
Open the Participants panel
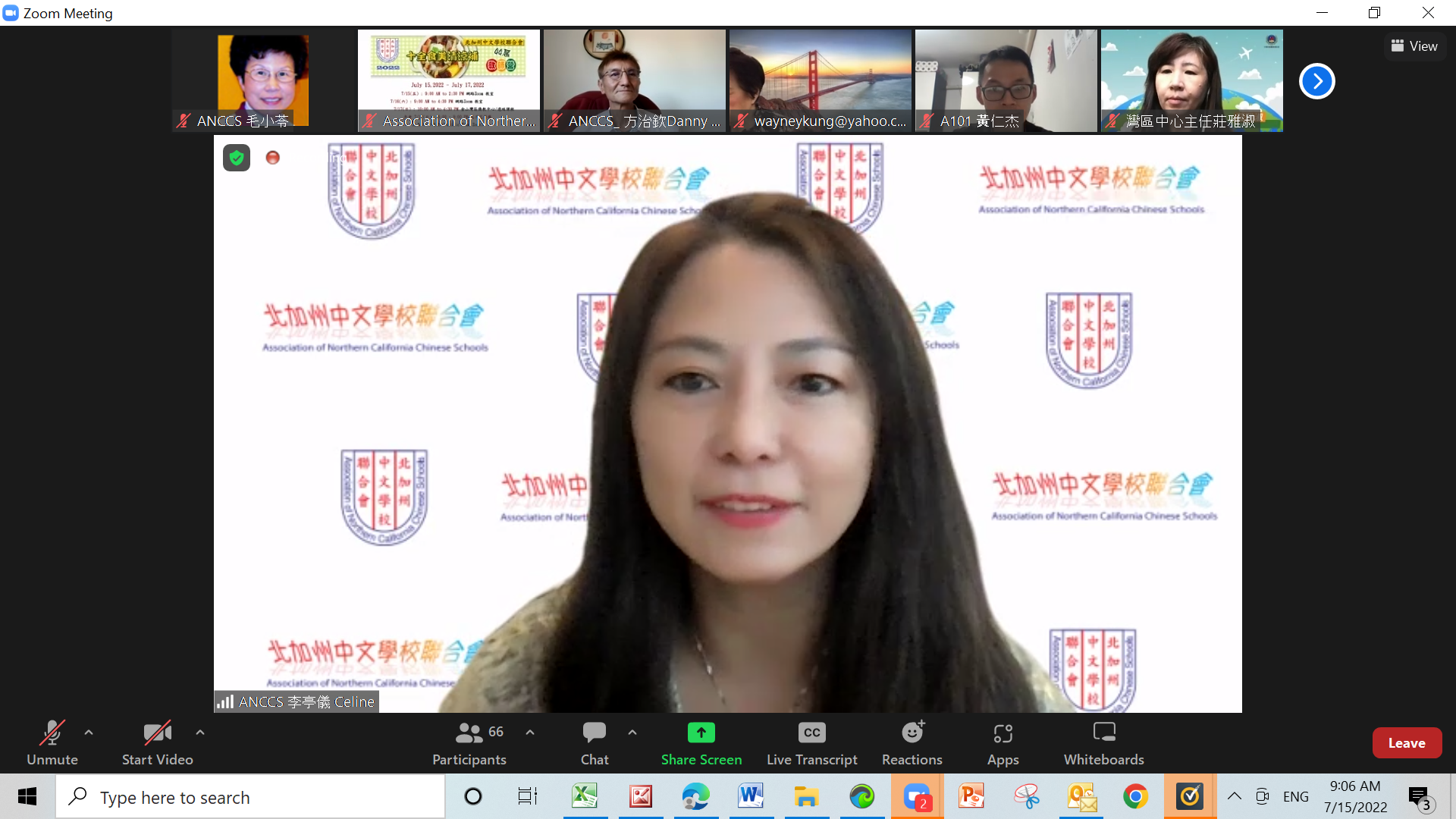pyautogui.click(x=469, y=743)
